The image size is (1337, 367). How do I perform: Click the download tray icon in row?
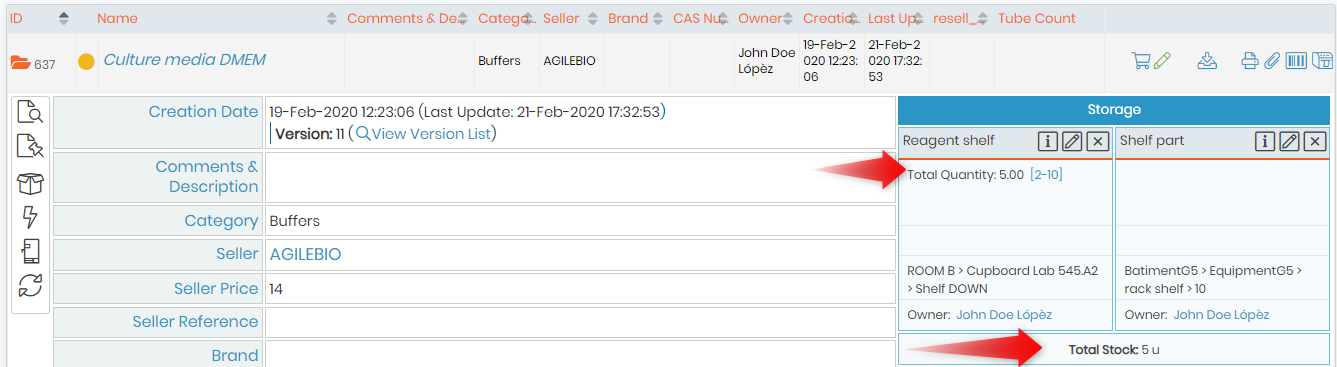[x=1207, y=61]
